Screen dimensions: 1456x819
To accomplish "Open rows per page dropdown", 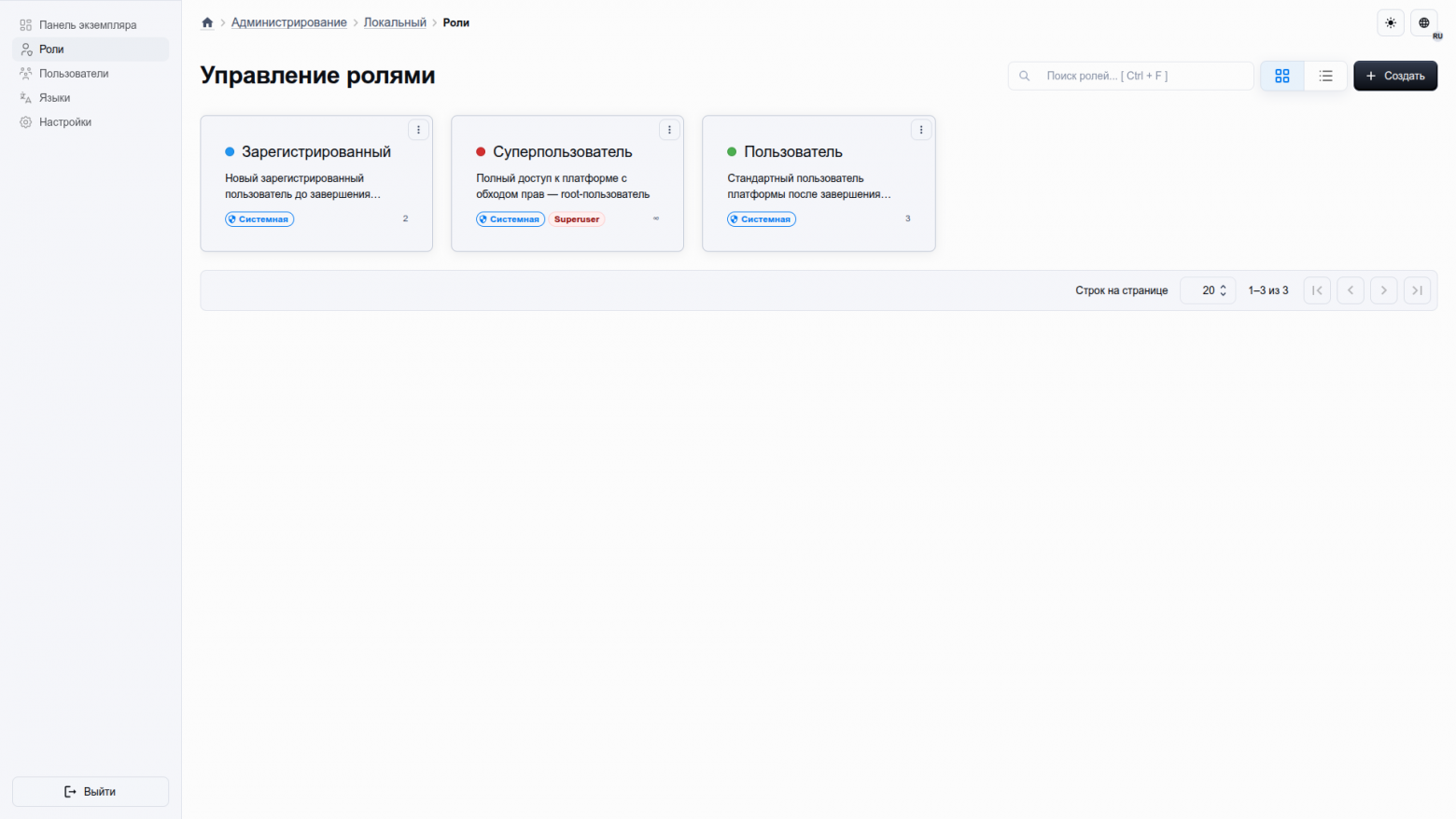I will click(1208, 290).
